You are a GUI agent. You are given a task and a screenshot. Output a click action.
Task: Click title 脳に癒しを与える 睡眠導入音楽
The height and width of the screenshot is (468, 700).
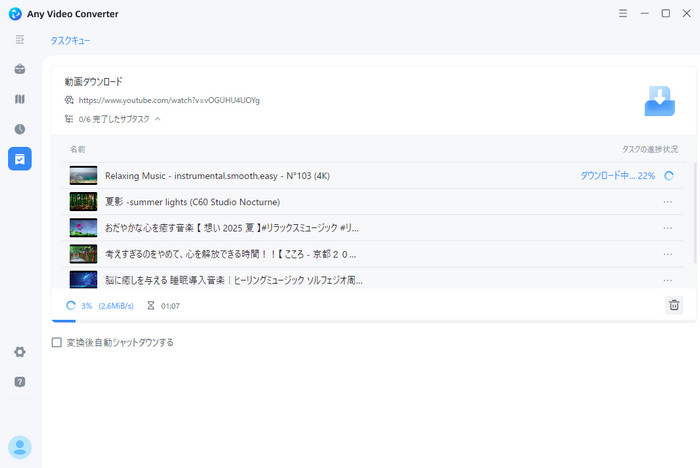(233, 280)
